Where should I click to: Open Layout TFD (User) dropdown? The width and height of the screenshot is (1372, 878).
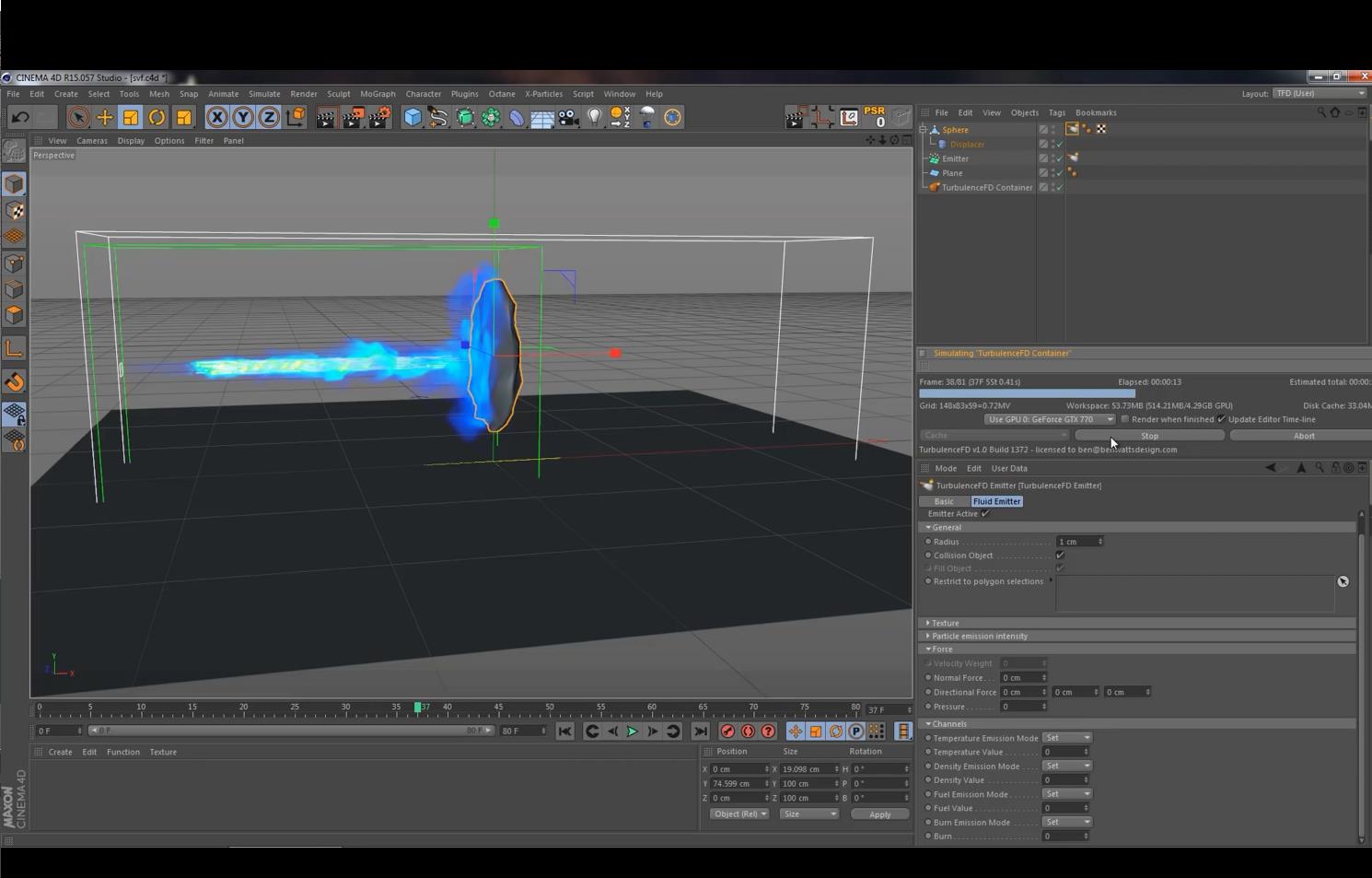coord(1319,93)
